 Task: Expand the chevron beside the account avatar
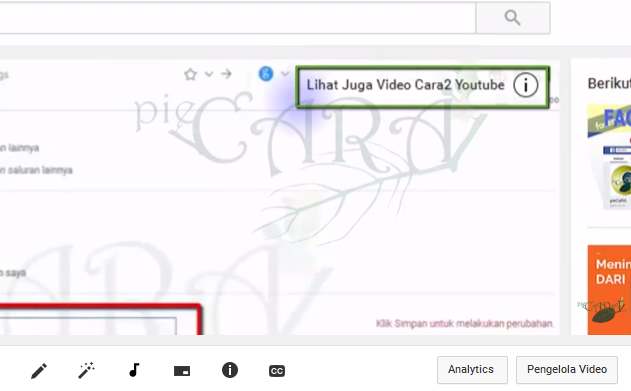[285, 74]
